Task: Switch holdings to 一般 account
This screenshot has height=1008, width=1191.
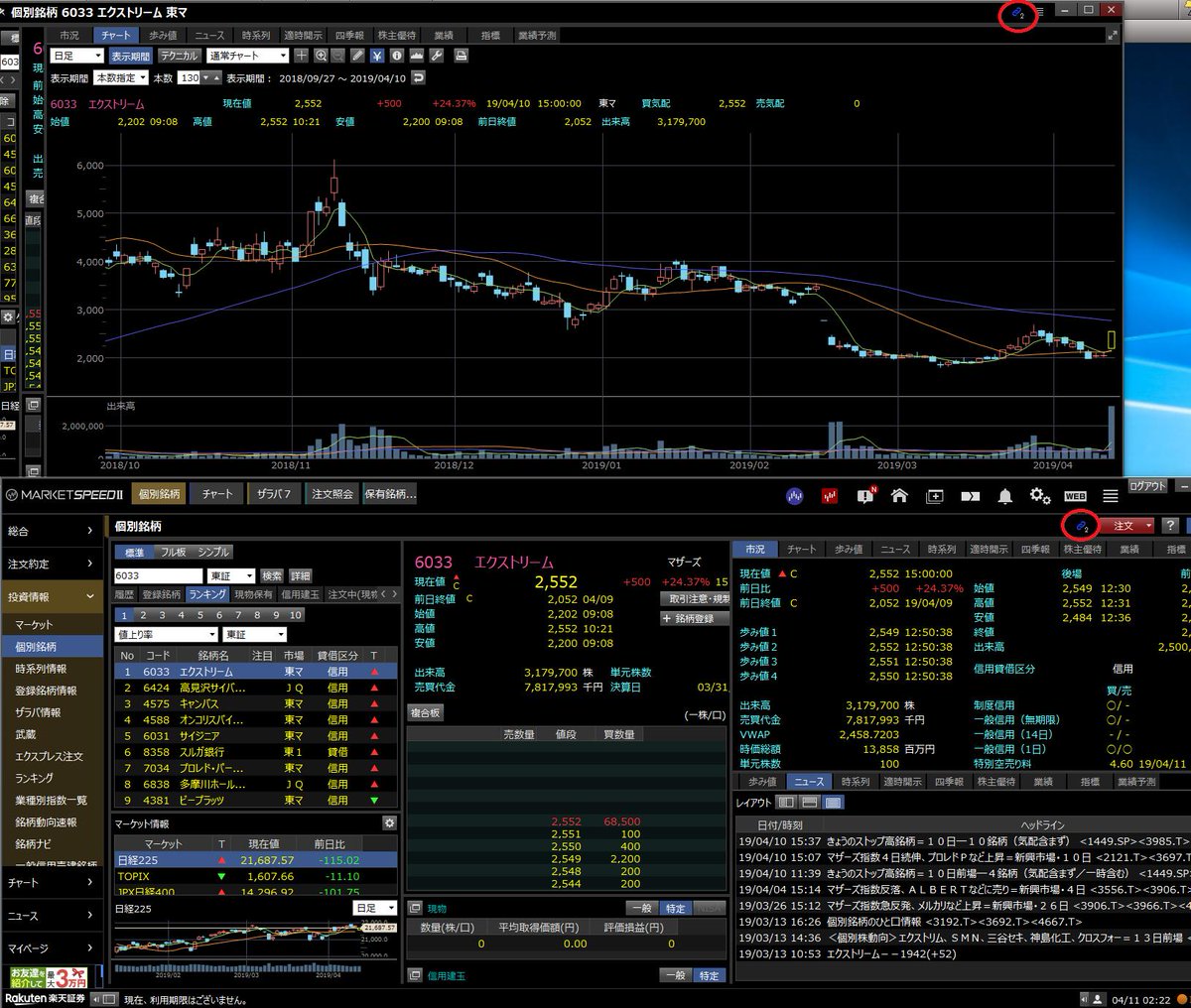Action: click(x=642, y=908)
